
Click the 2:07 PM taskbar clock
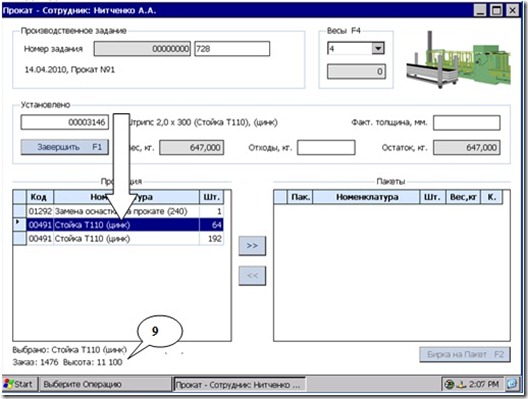(x=484, y=384)
